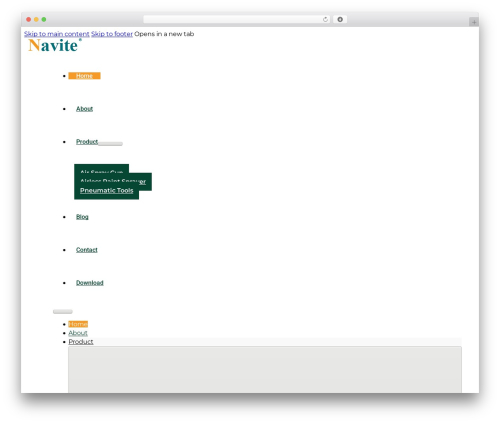The width and height of the screenshot is (500, 423).
Task: Maximize the window with green button
Action: point(44,20)
